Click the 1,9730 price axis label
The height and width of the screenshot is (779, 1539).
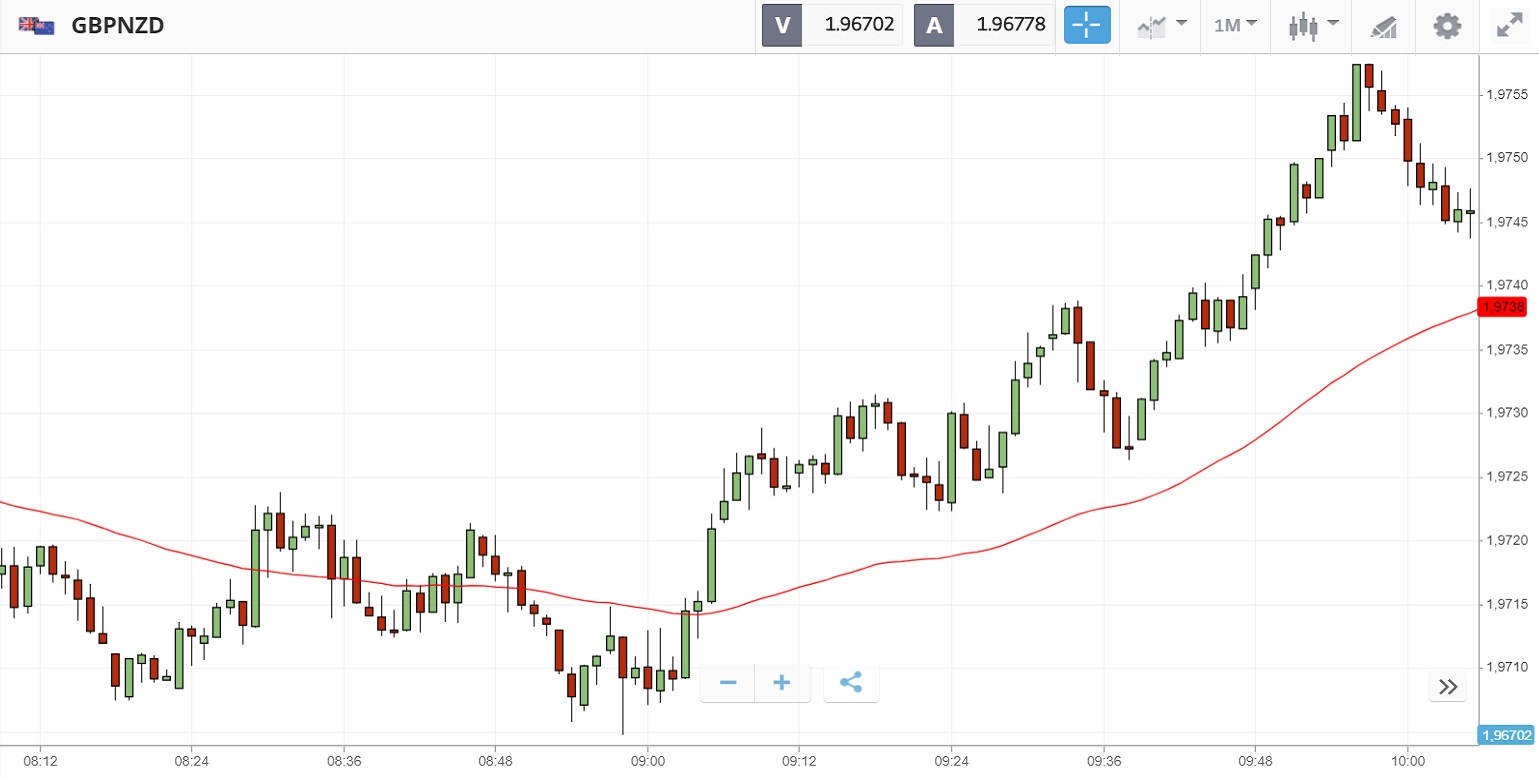coord(1505,413)
